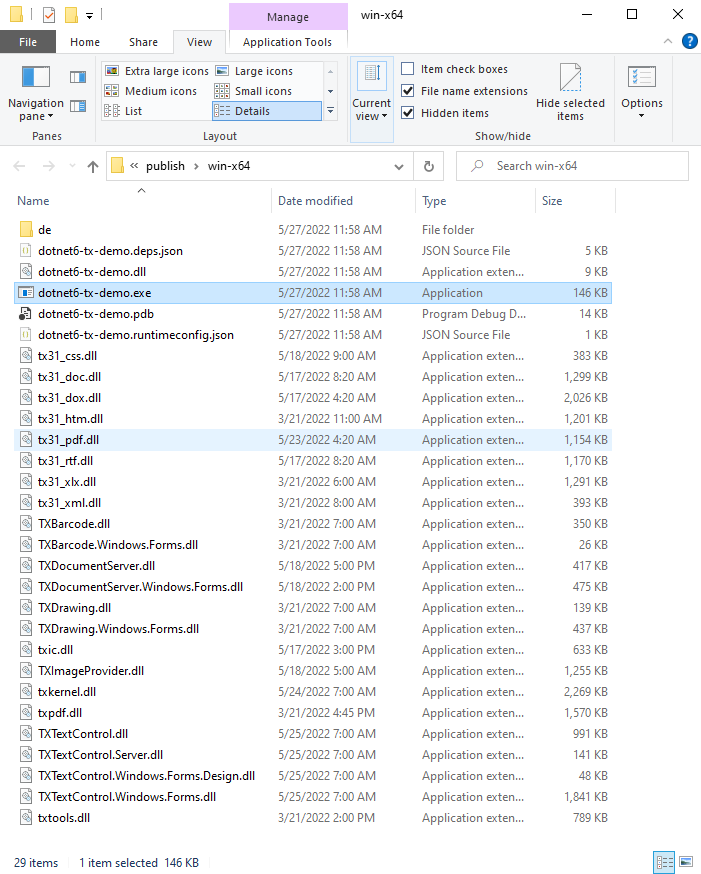Open the Share ribbon tab
The width and height of the screenshot is (701, 874).
pos(143,42)
